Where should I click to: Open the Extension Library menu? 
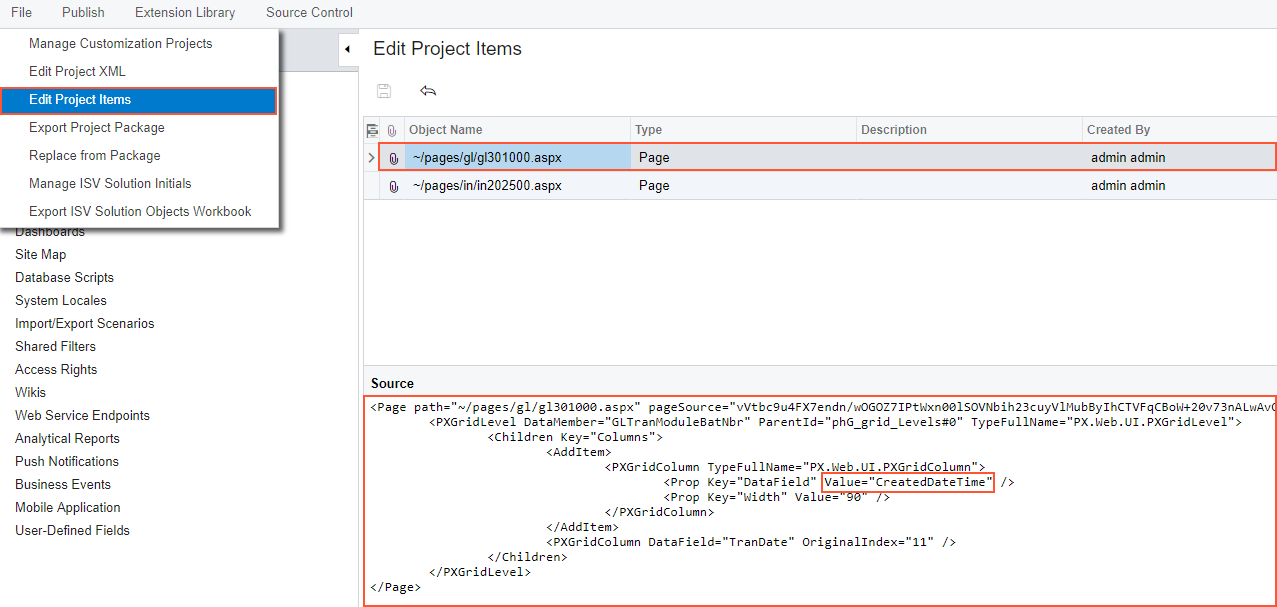coord(185,12)
